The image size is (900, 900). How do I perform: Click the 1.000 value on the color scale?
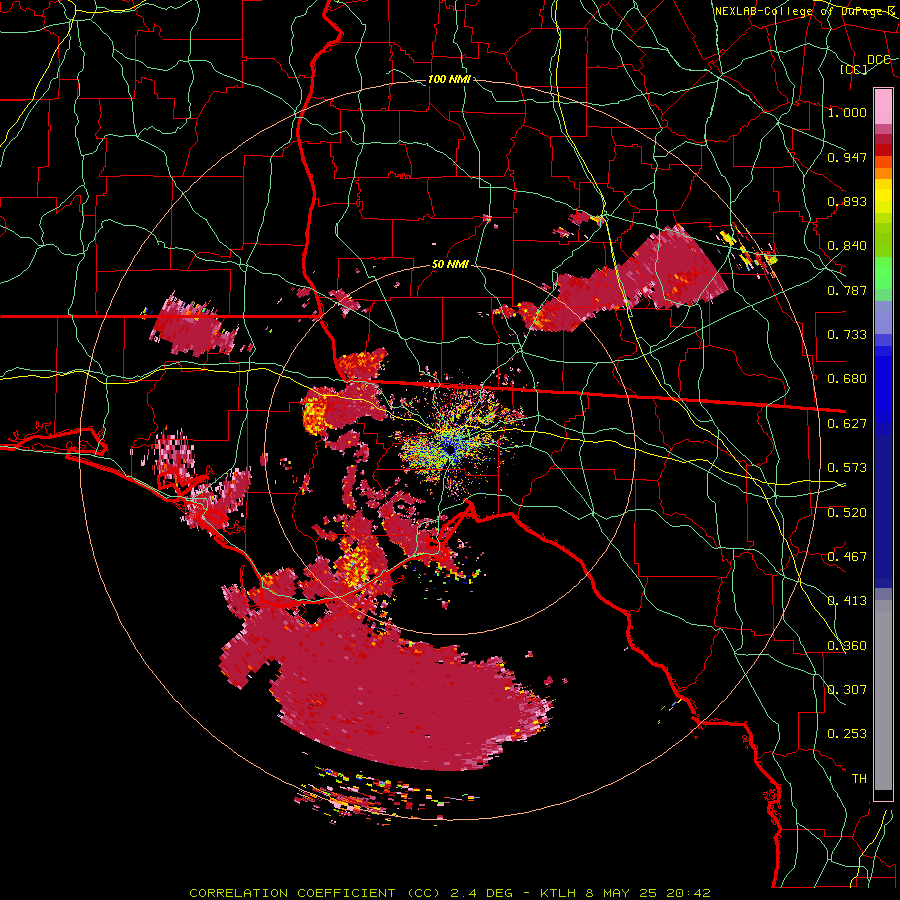(x=847, y=112)
